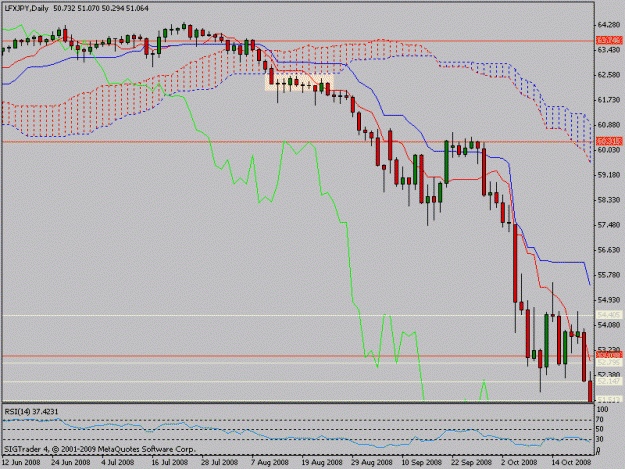Viewport: 625px width, 469px height.
Task: Click the 60.030 price axis label
Action: pos(609,149)
